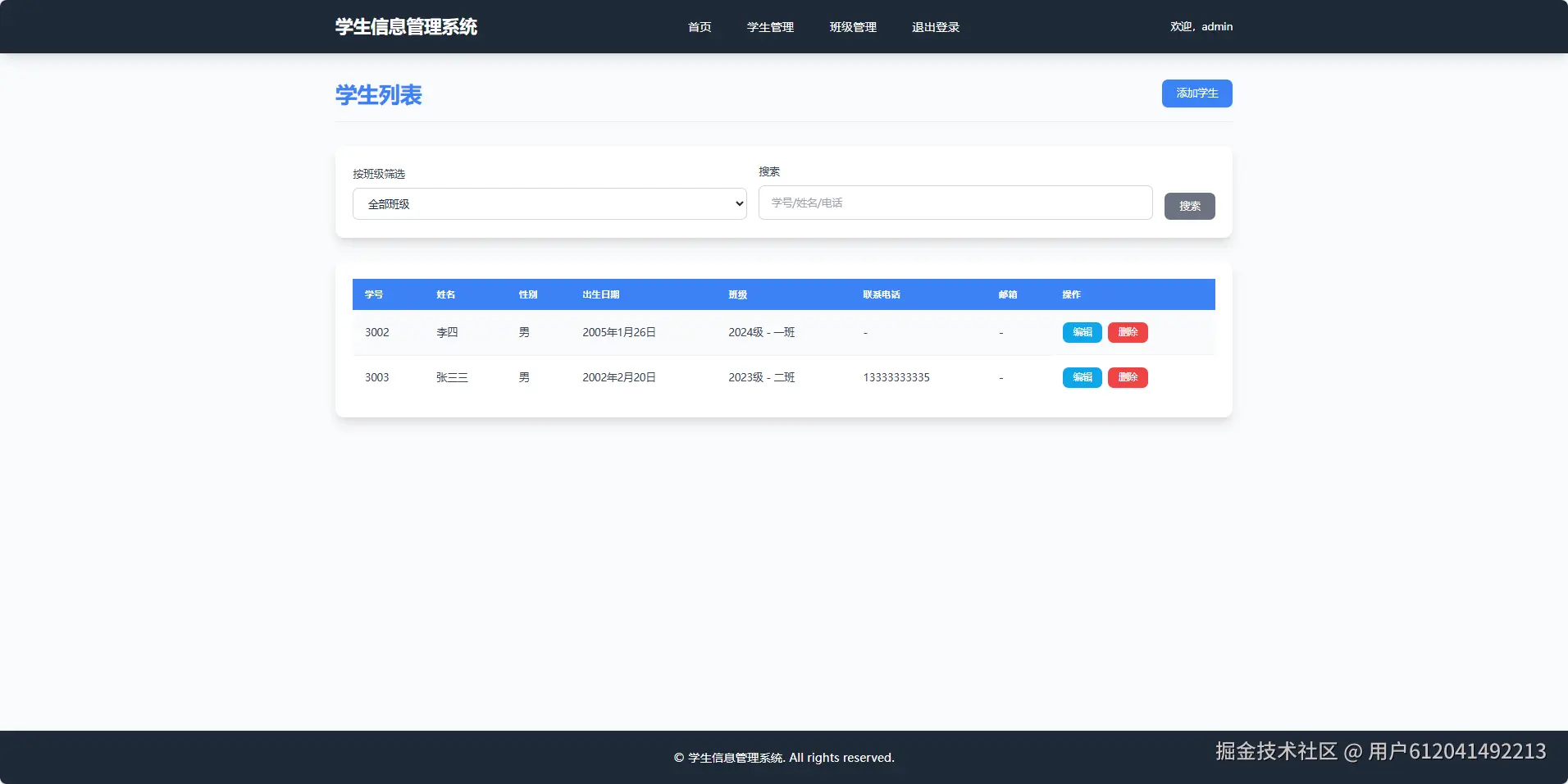Click the 学生列表 page heading
The image size is (1568, 784).
point(378,95)
